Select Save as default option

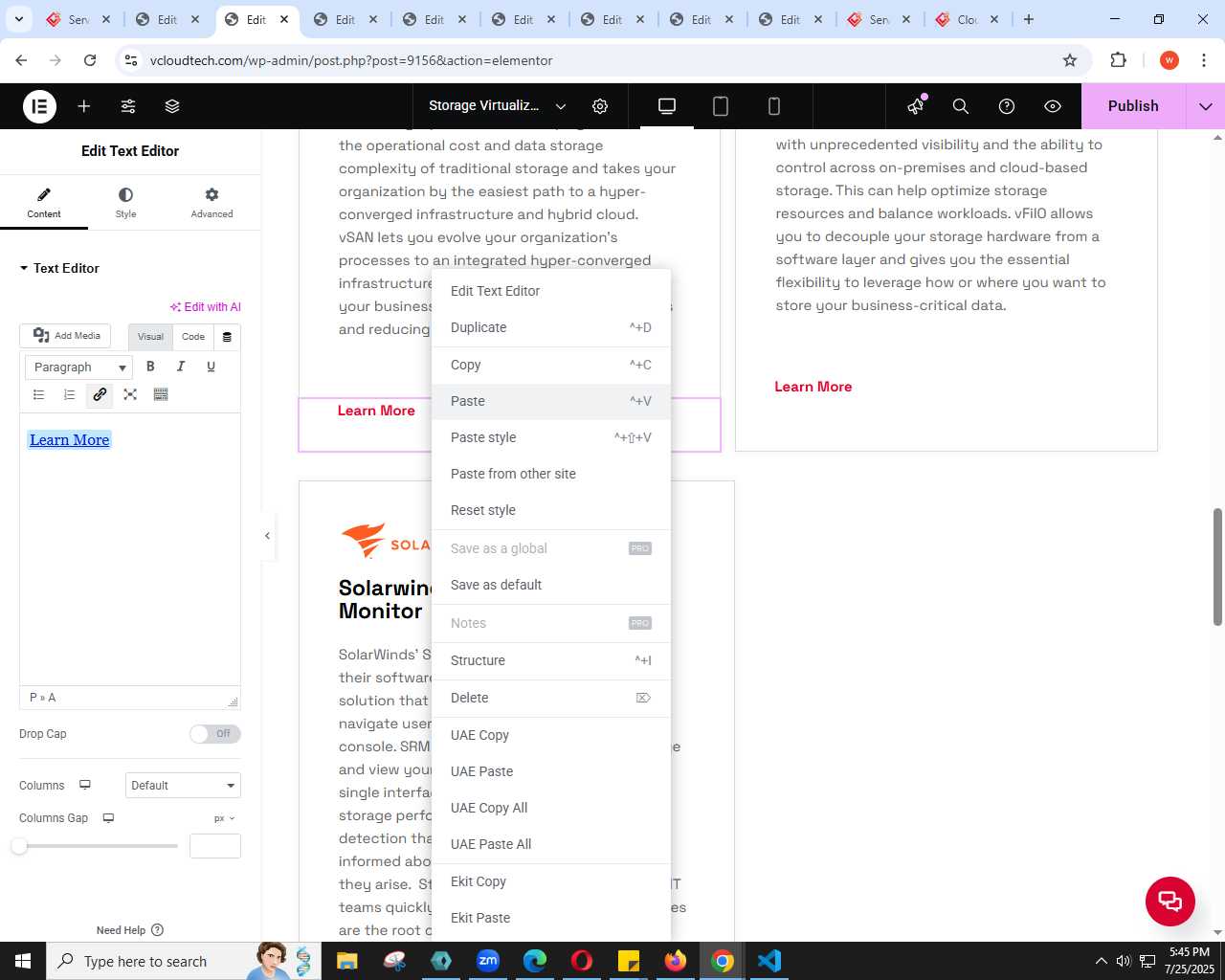(x=551, y=585)
